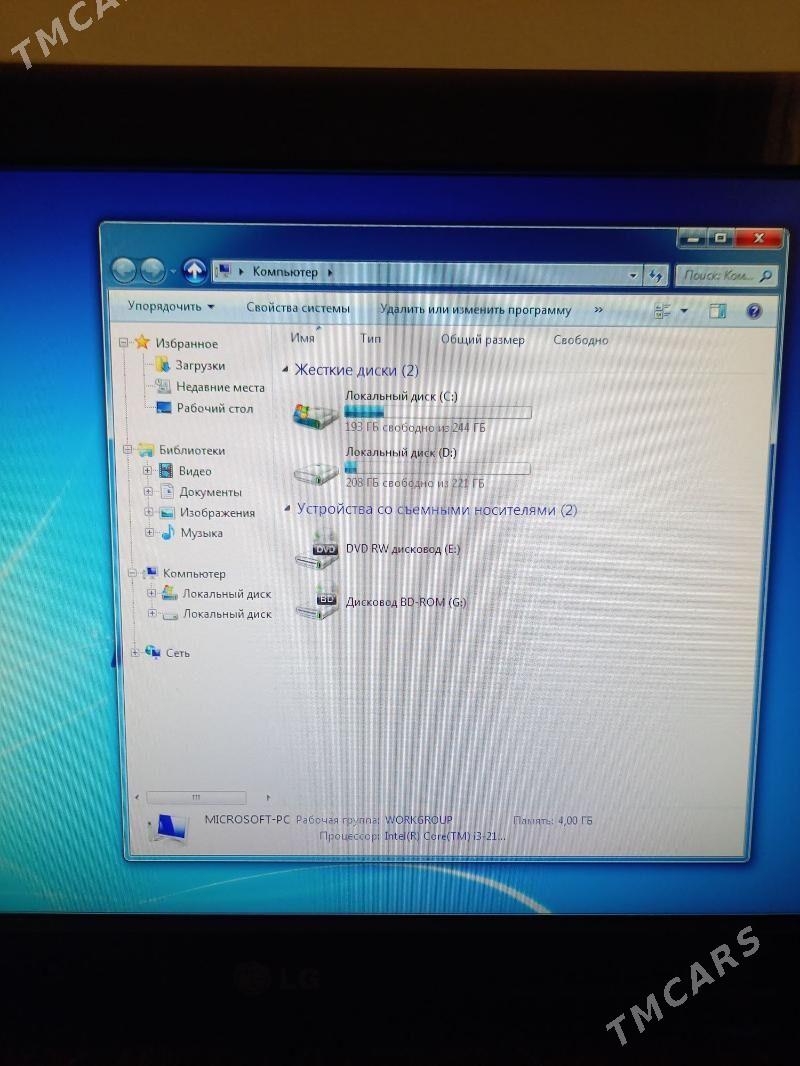Image resolution: width=800 pixels, height=1066 pixels.
Task: Click the refresh button beside address bar
Action: (x=656, y=275)
